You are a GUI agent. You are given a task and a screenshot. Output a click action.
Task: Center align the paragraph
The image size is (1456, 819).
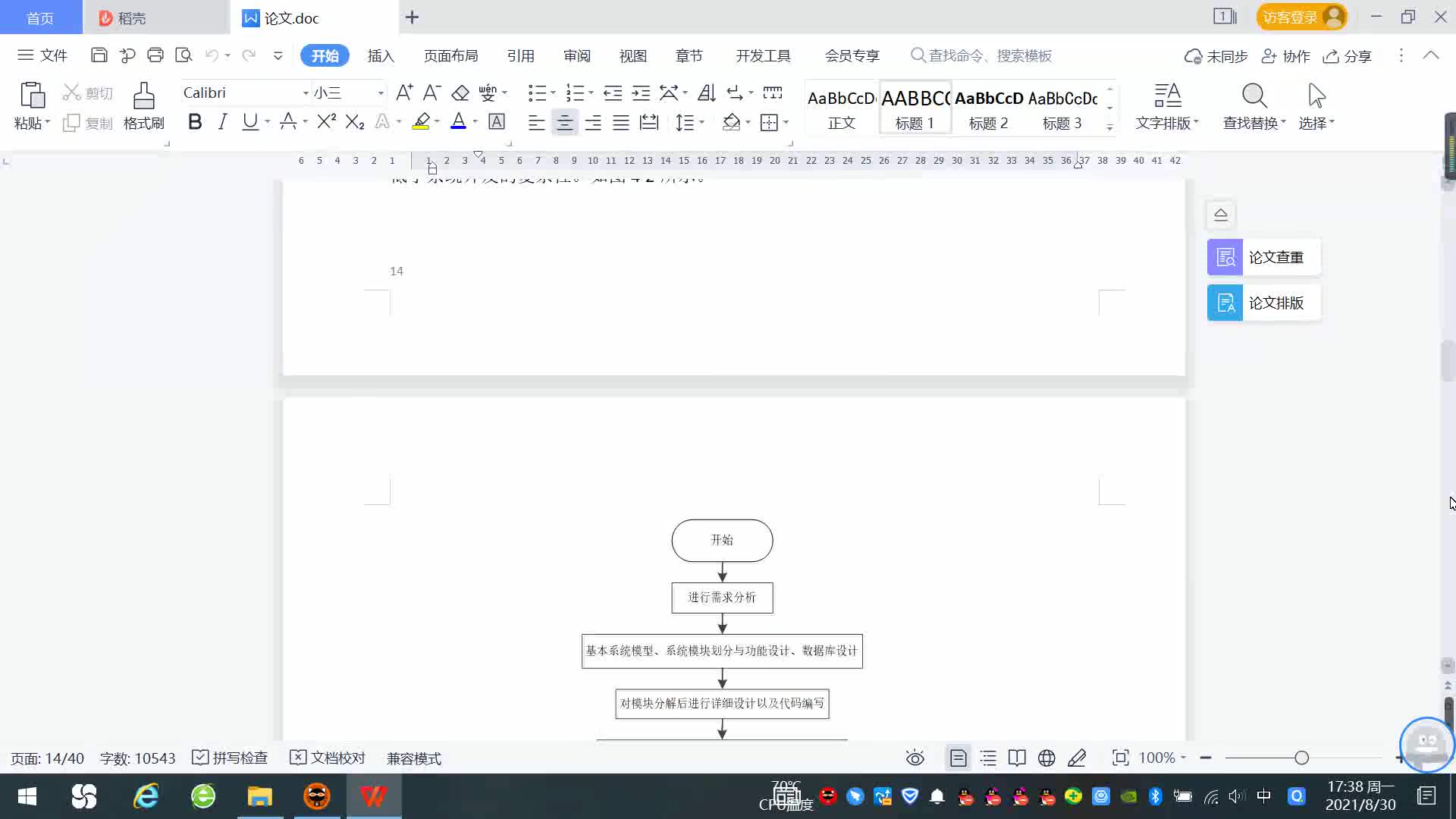pyautogui.click(x=564, y=122)
